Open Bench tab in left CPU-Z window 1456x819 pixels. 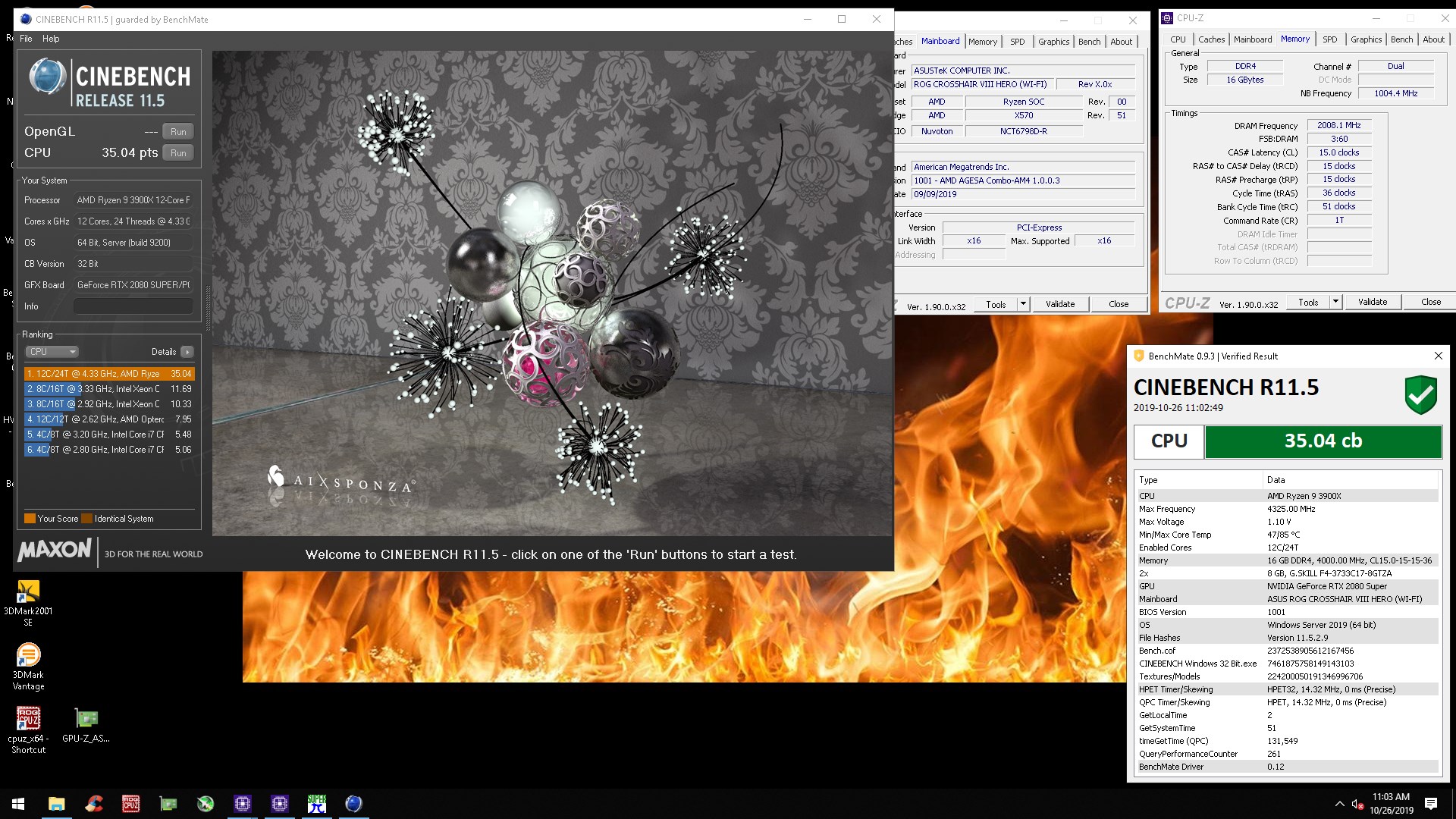click(1089, 42)
